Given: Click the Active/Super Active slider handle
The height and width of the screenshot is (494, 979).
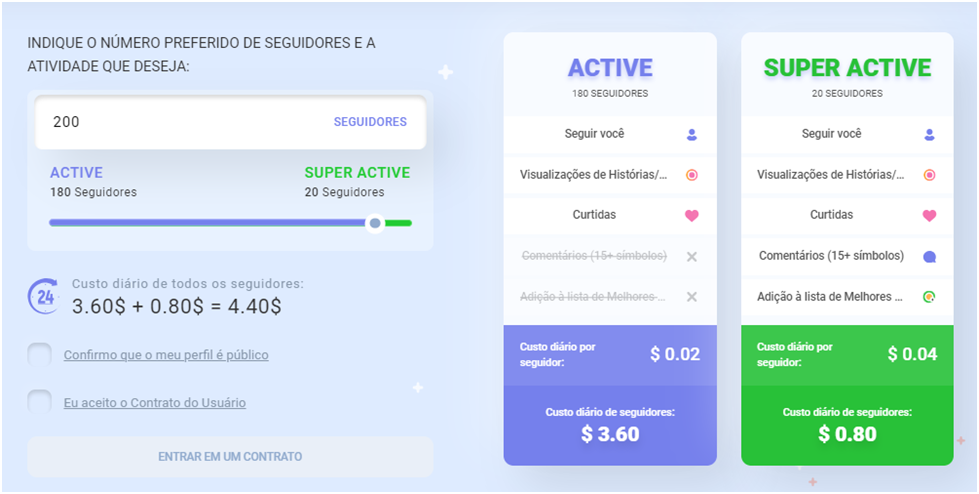Looking at the screenshot, I should point(375,222).
